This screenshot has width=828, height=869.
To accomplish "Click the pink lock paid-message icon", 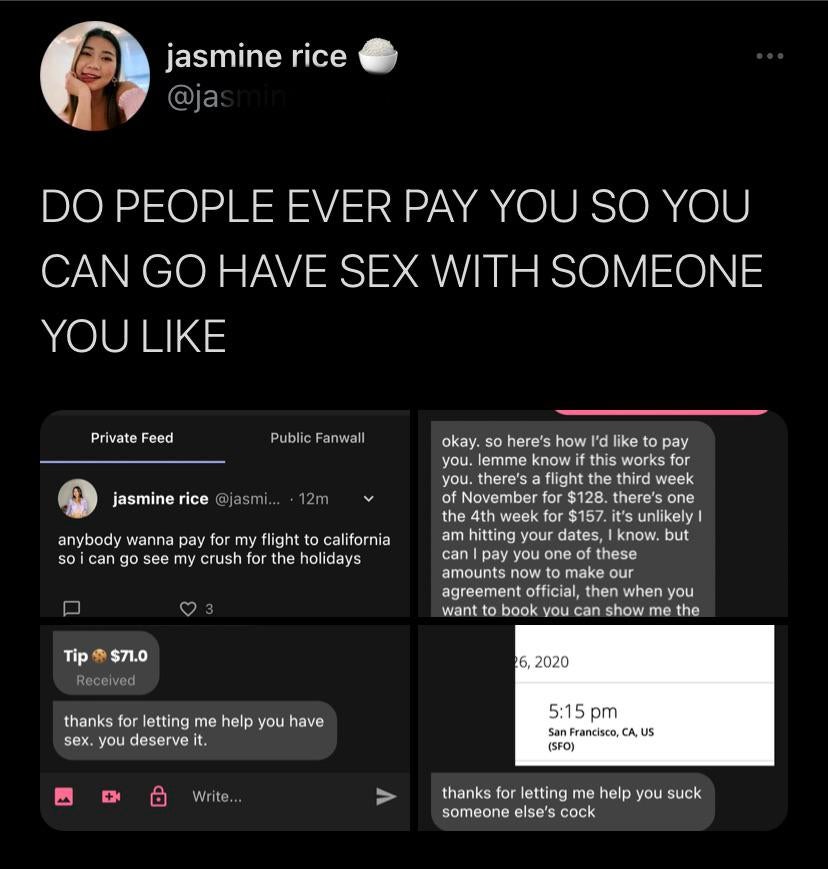I will (159, 796).
